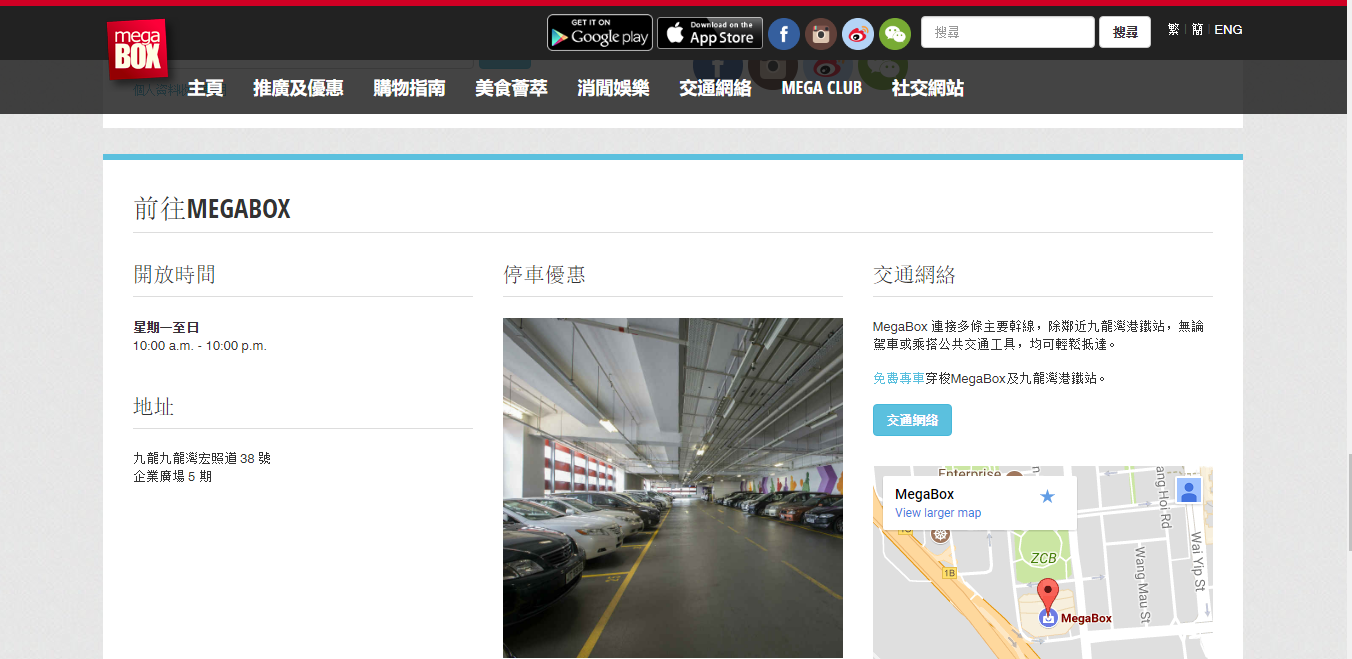Switch language to ENG

click(1228, 30)
